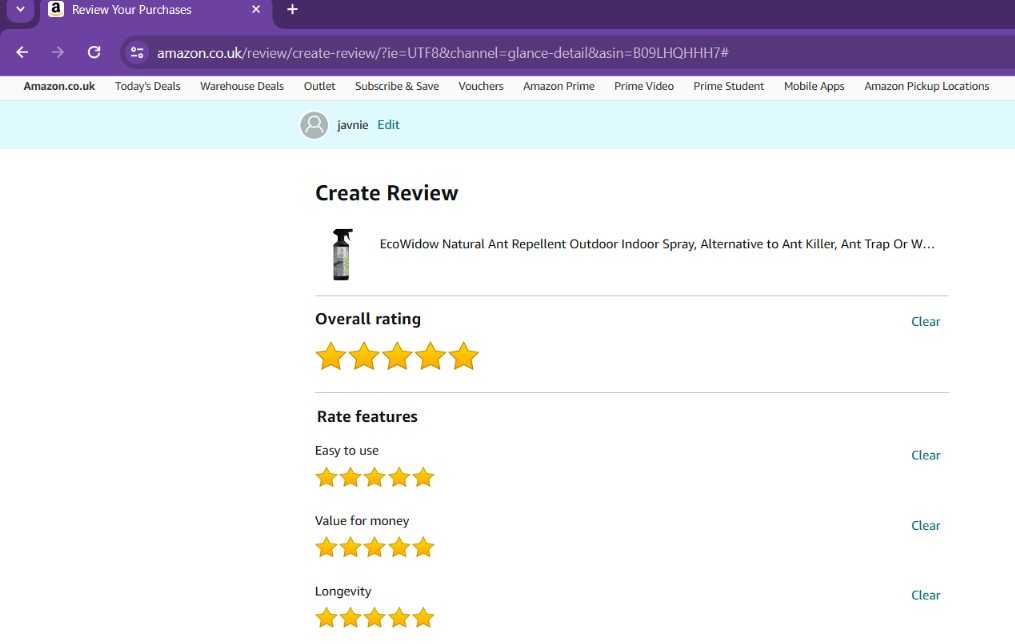Click the Create Review heading

(x=386, y=193)
